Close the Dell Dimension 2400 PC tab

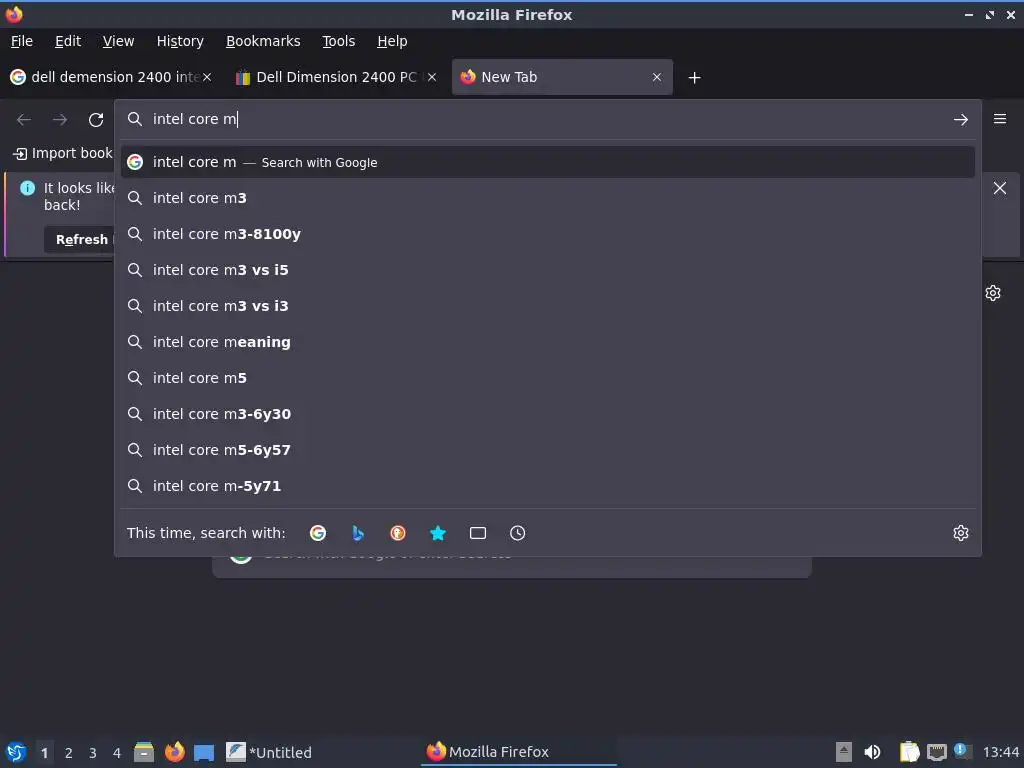point(432,77)
